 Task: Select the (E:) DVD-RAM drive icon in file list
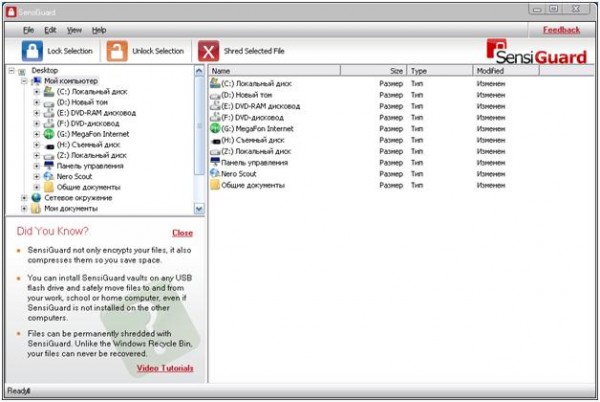(215, 106)
